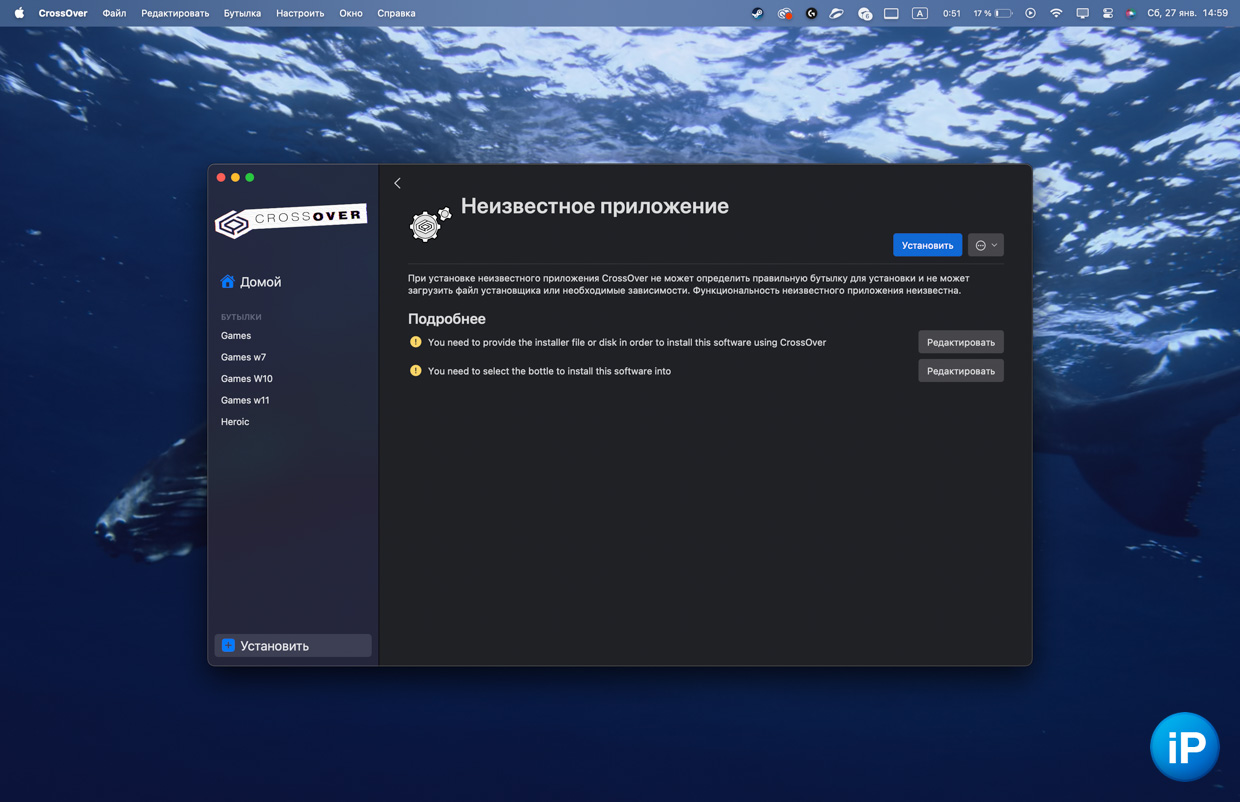Click the battery indicator in menu bar
Image resolution: width=1240 pixels, height=802 pixels.
[993, 13]
